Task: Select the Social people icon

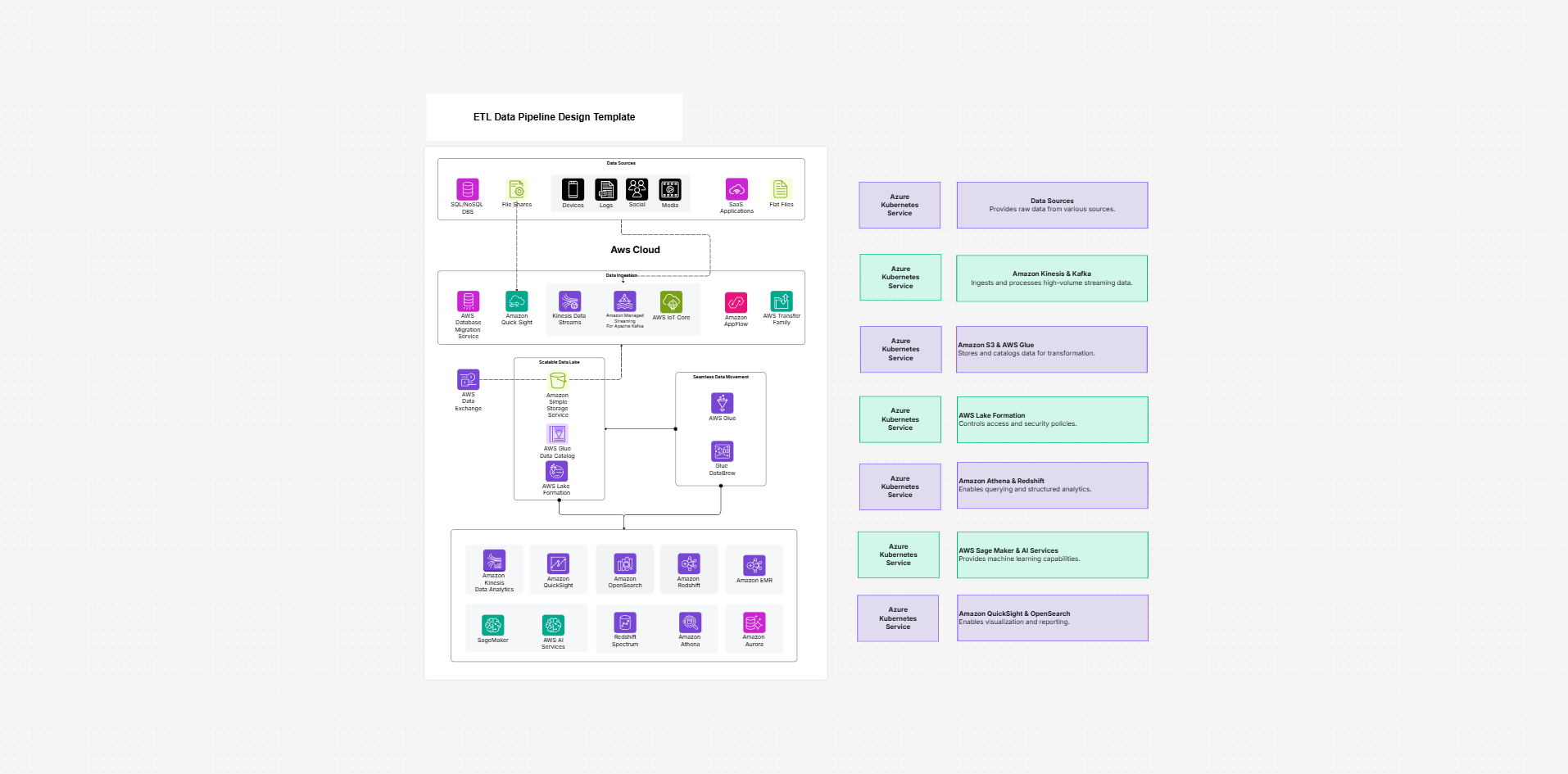Action: [x=637, y=189]
